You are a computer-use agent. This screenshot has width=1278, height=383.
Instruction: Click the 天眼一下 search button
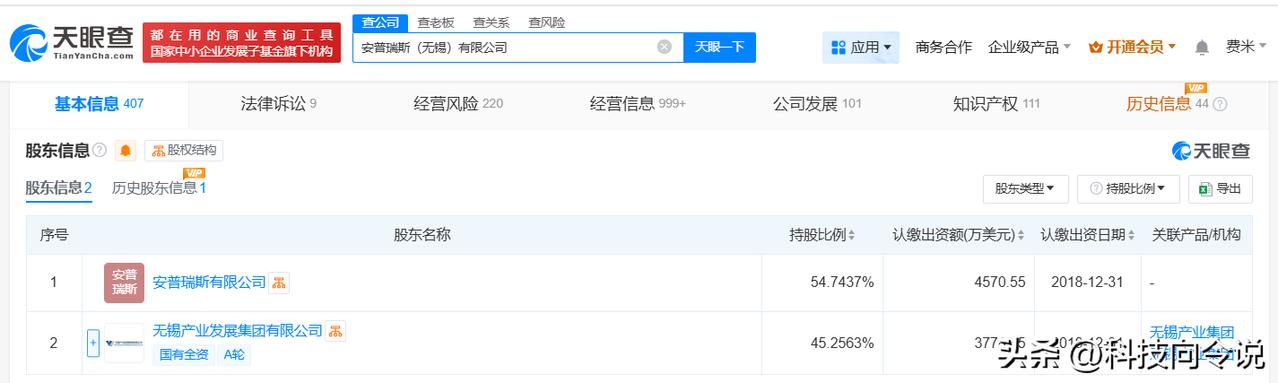coord(720,47)
